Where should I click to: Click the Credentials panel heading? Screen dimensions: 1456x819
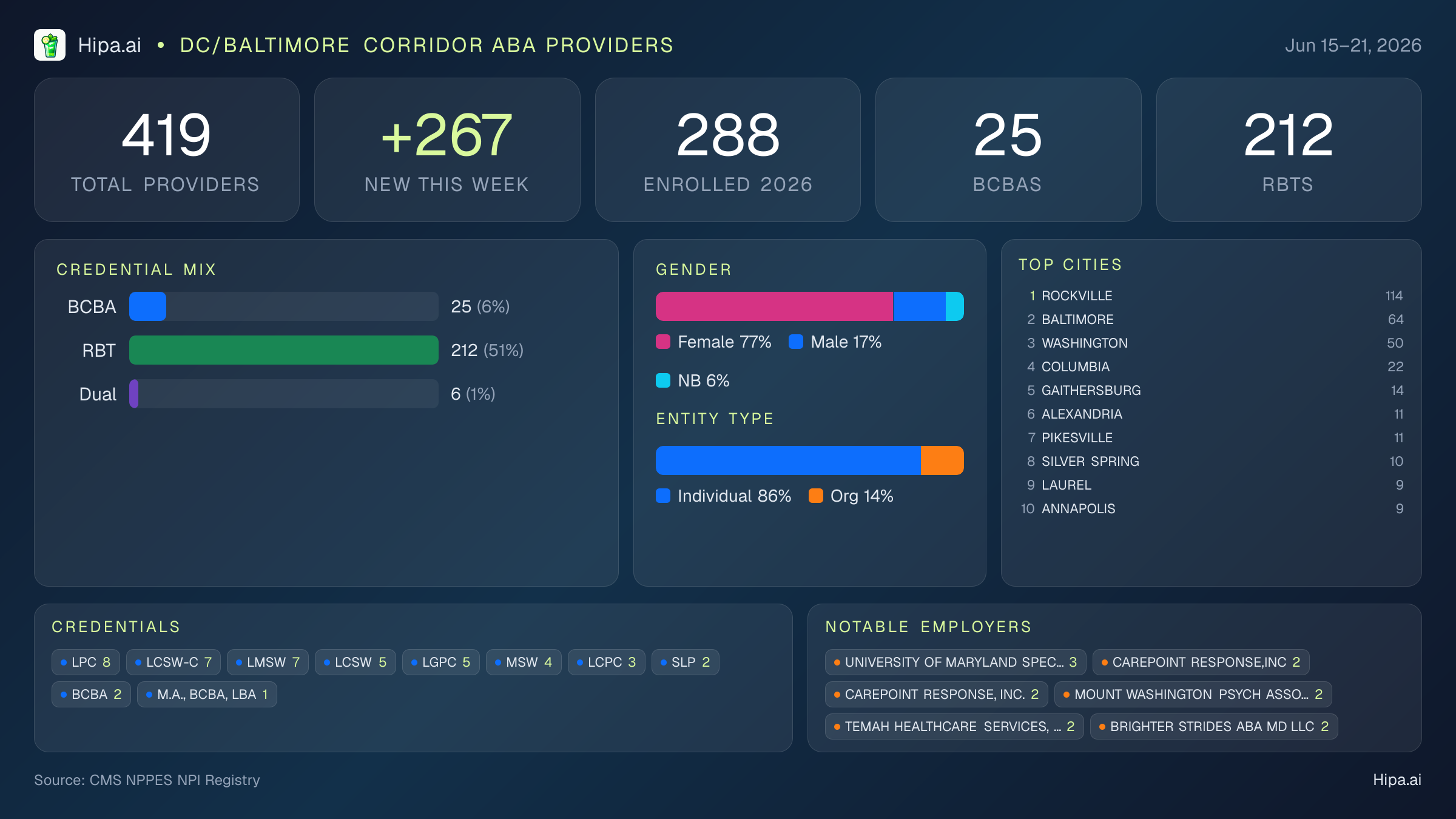(x=116, y=627)
